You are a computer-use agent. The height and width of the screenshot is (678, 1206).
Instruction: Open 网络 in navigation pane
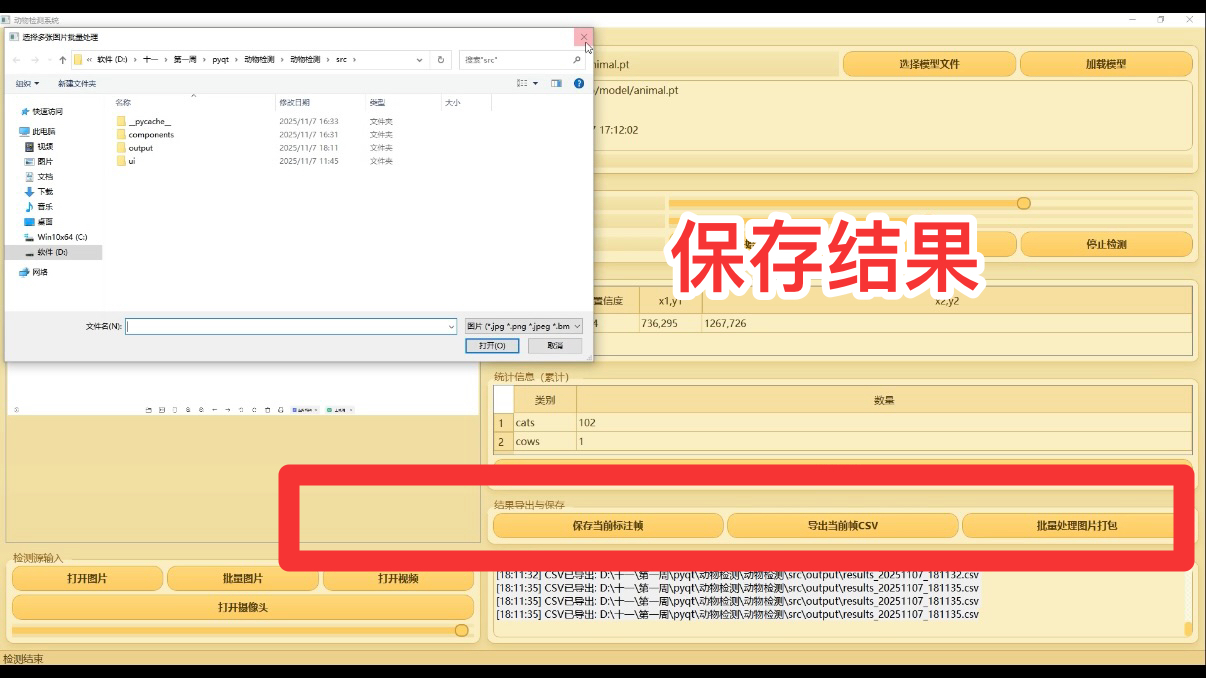[x=39, y=272]
